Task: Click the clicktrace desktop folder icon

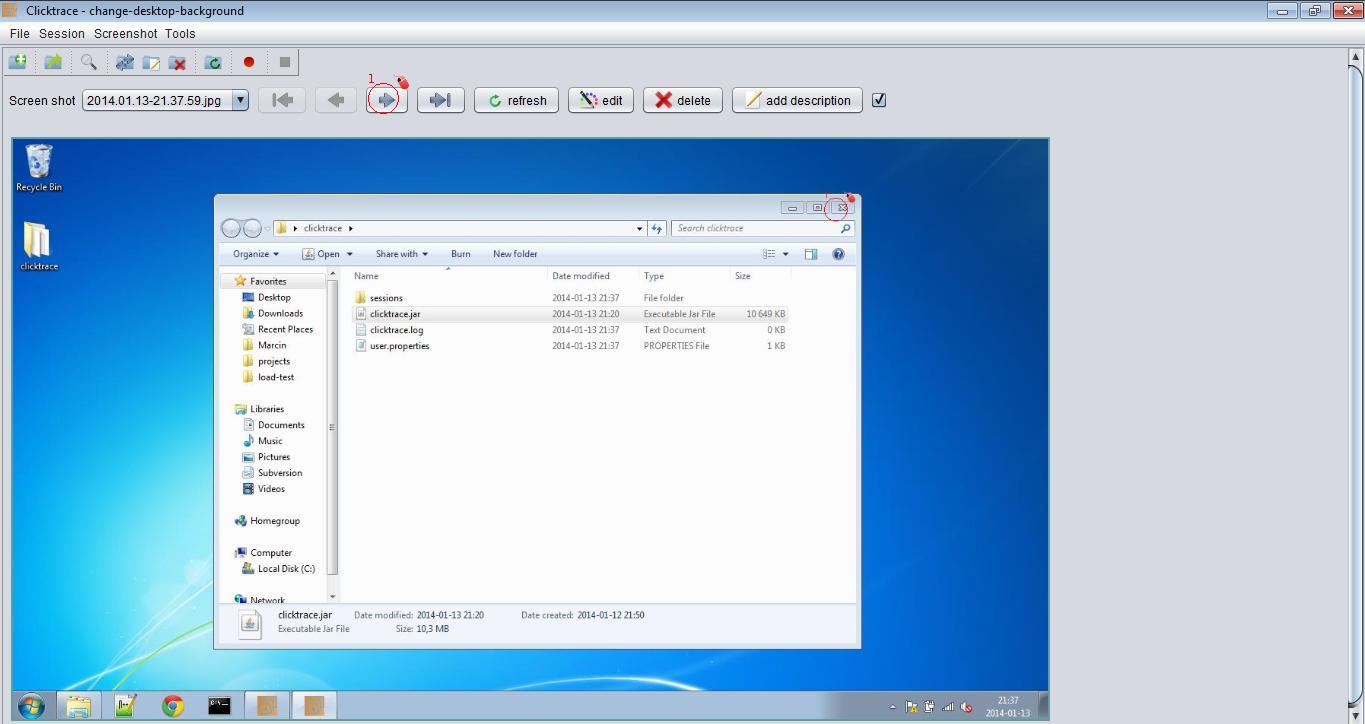Action: (39, 246)
